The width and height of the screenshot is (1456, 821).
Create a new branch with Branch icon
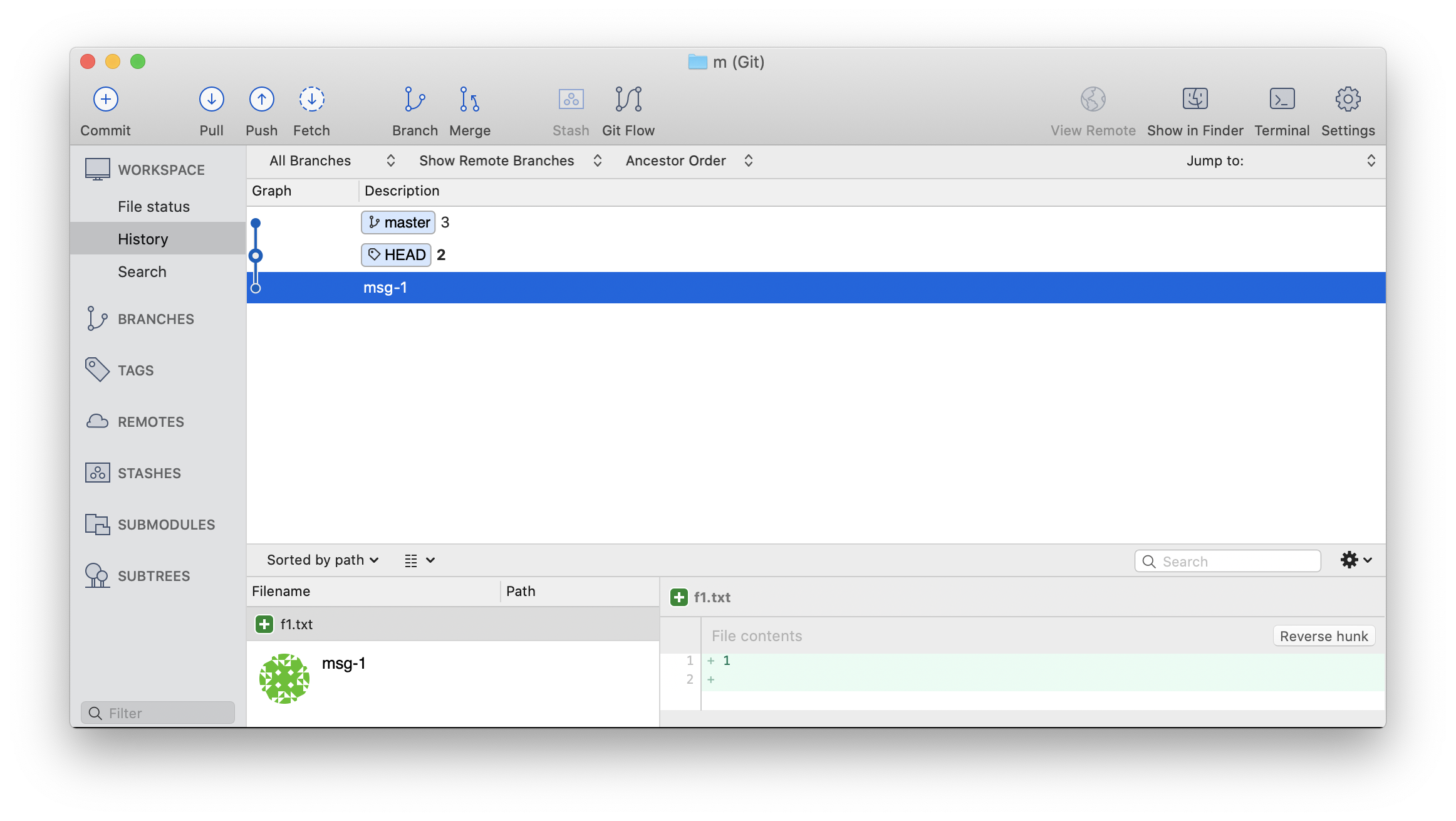pos(414,100)
